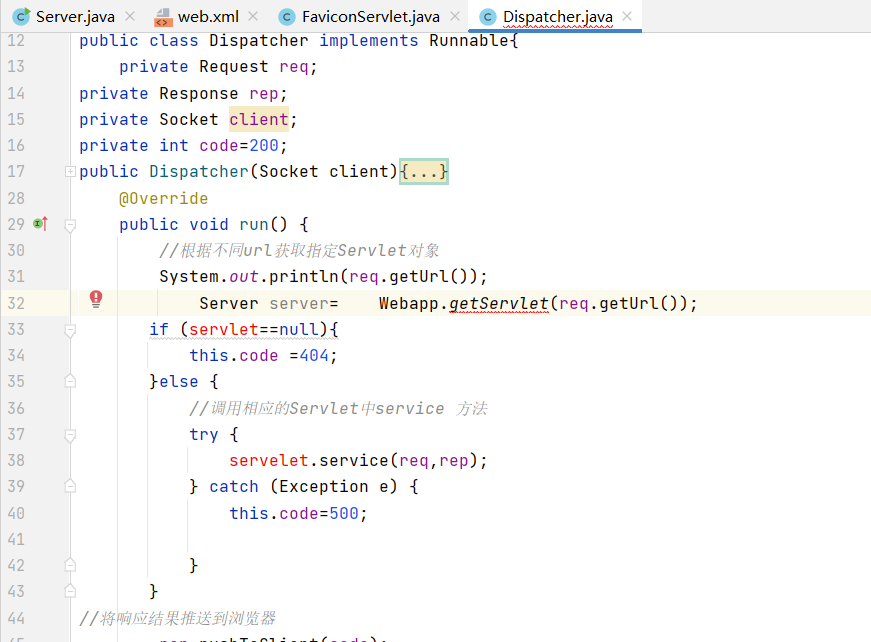The image size is (871, 642).
Task: Click the Dispatcher.java class icon
Action: tap(488, 17)
